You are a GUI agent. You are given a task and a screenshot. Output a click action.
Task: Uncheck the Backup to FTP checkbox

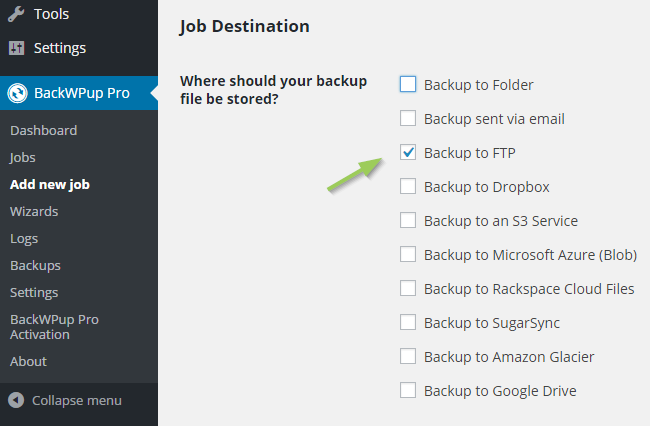pos(408,152)
